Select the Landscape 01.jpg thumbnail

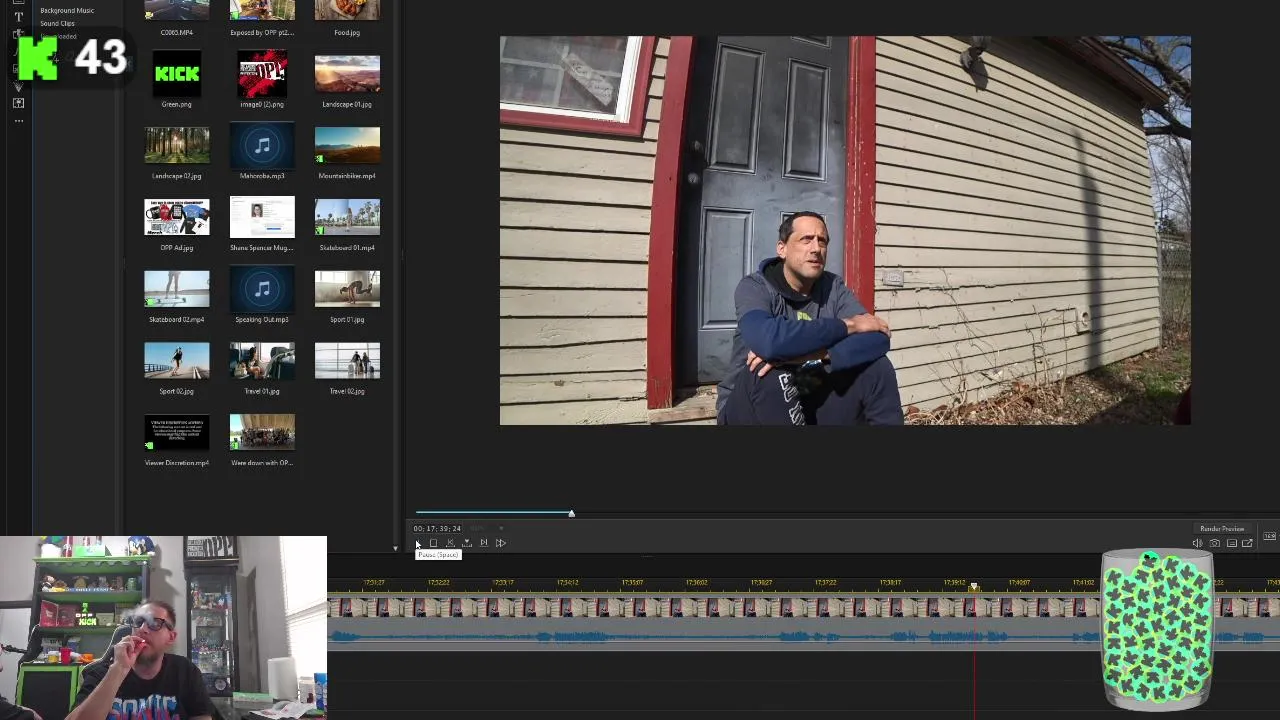pyautogui.click(x=347, y=74)
